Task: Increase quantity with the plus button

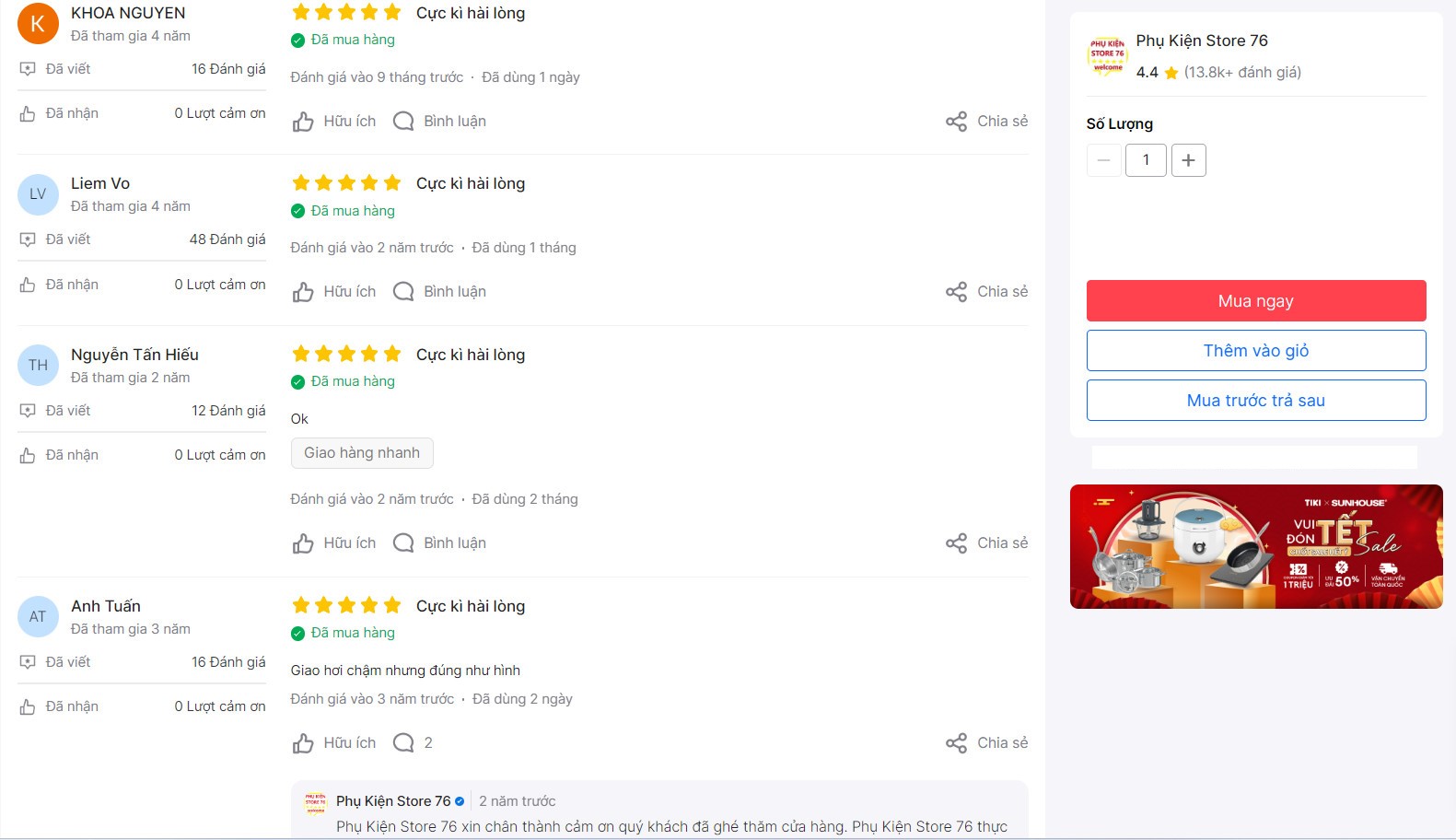Action: (1189, 160)
